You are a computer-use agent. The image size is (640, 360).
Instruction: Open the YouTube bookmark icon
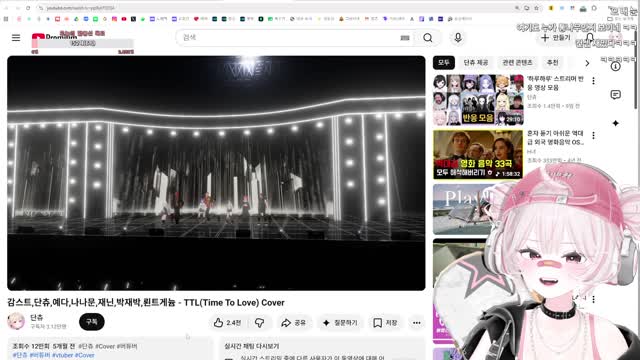coord(124,19)
